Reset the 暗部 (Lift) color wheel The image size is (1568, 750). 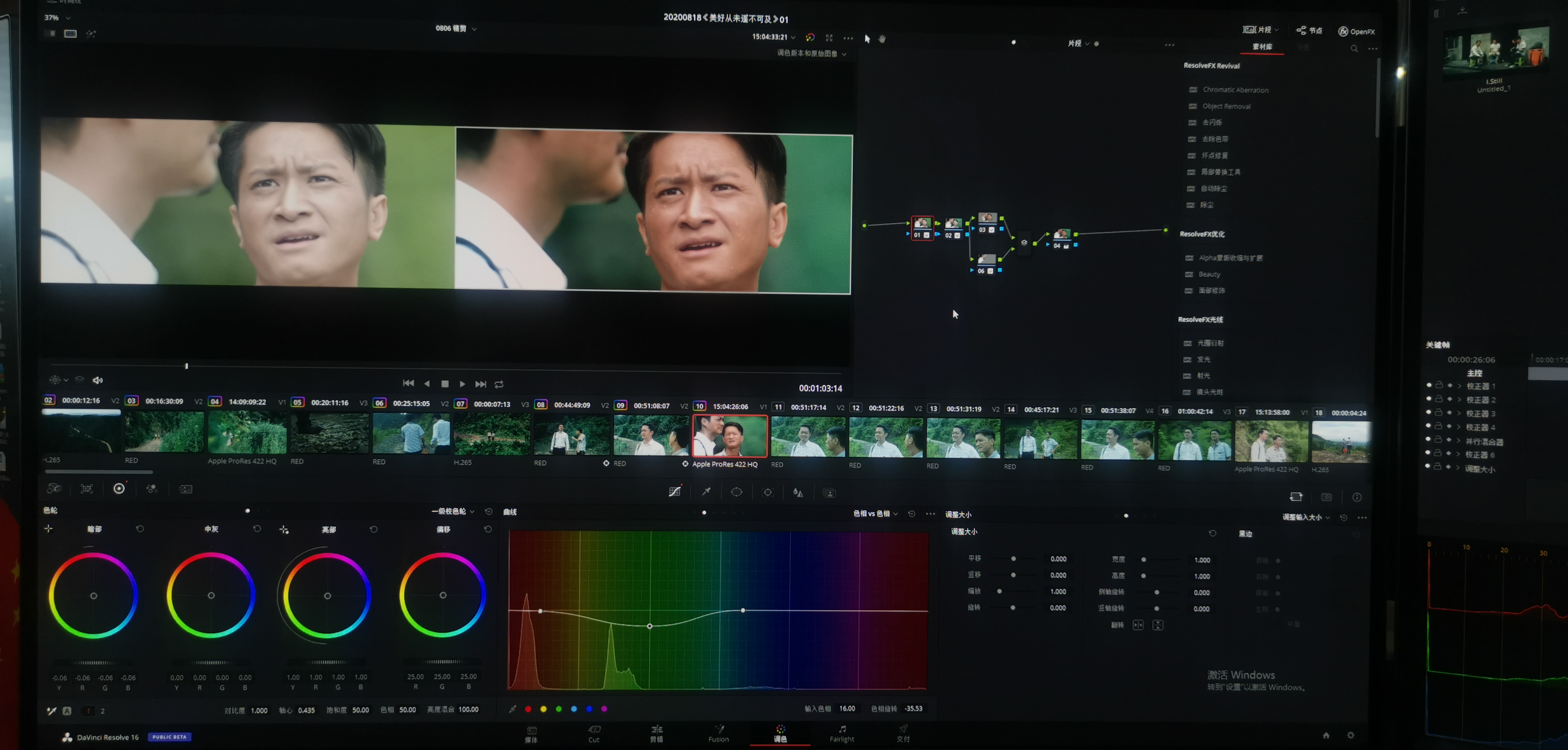point(140,529)
